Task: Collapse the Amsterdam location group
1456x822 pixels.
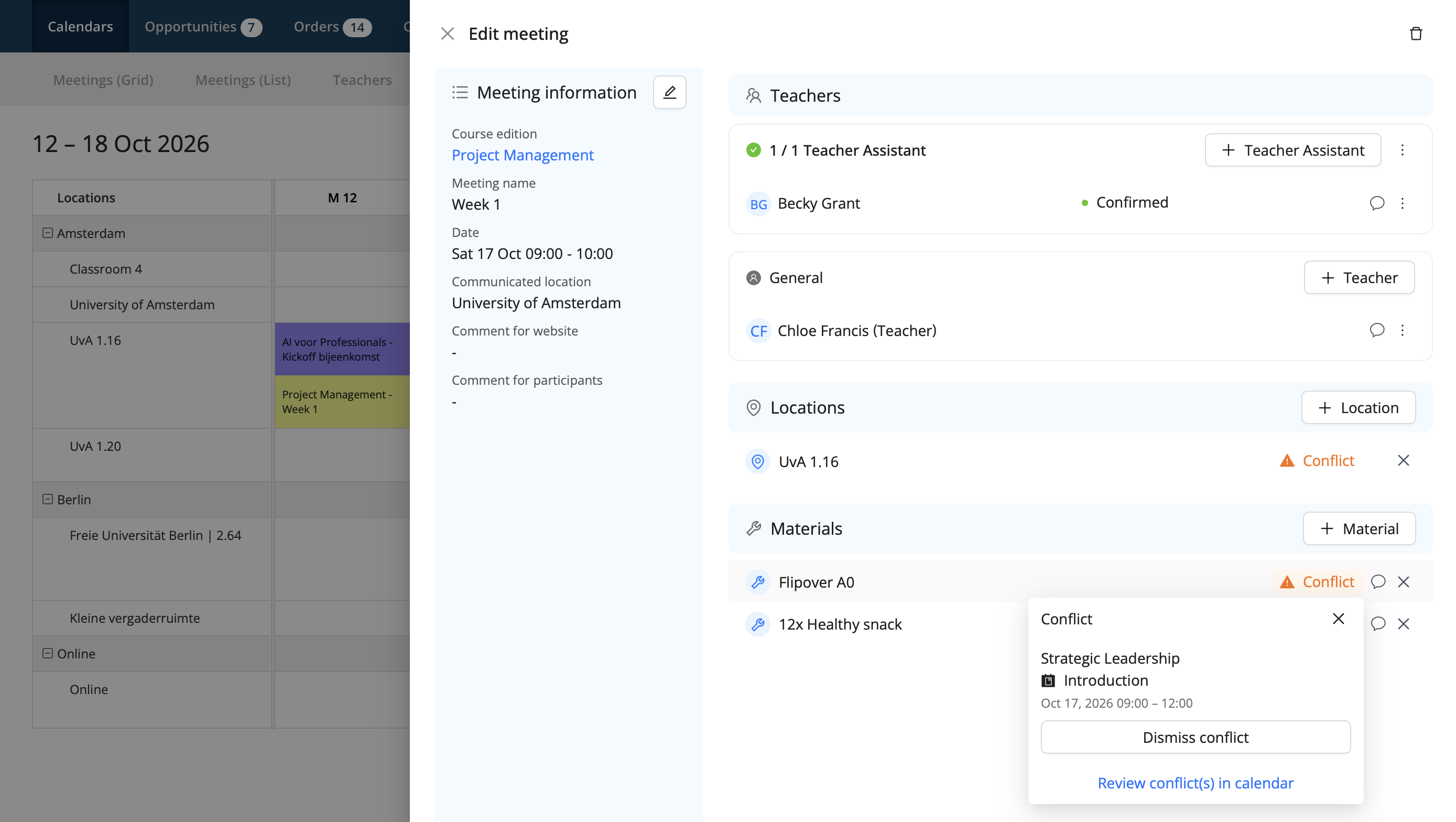Action: pyautogui.click(x=48, y=233)
